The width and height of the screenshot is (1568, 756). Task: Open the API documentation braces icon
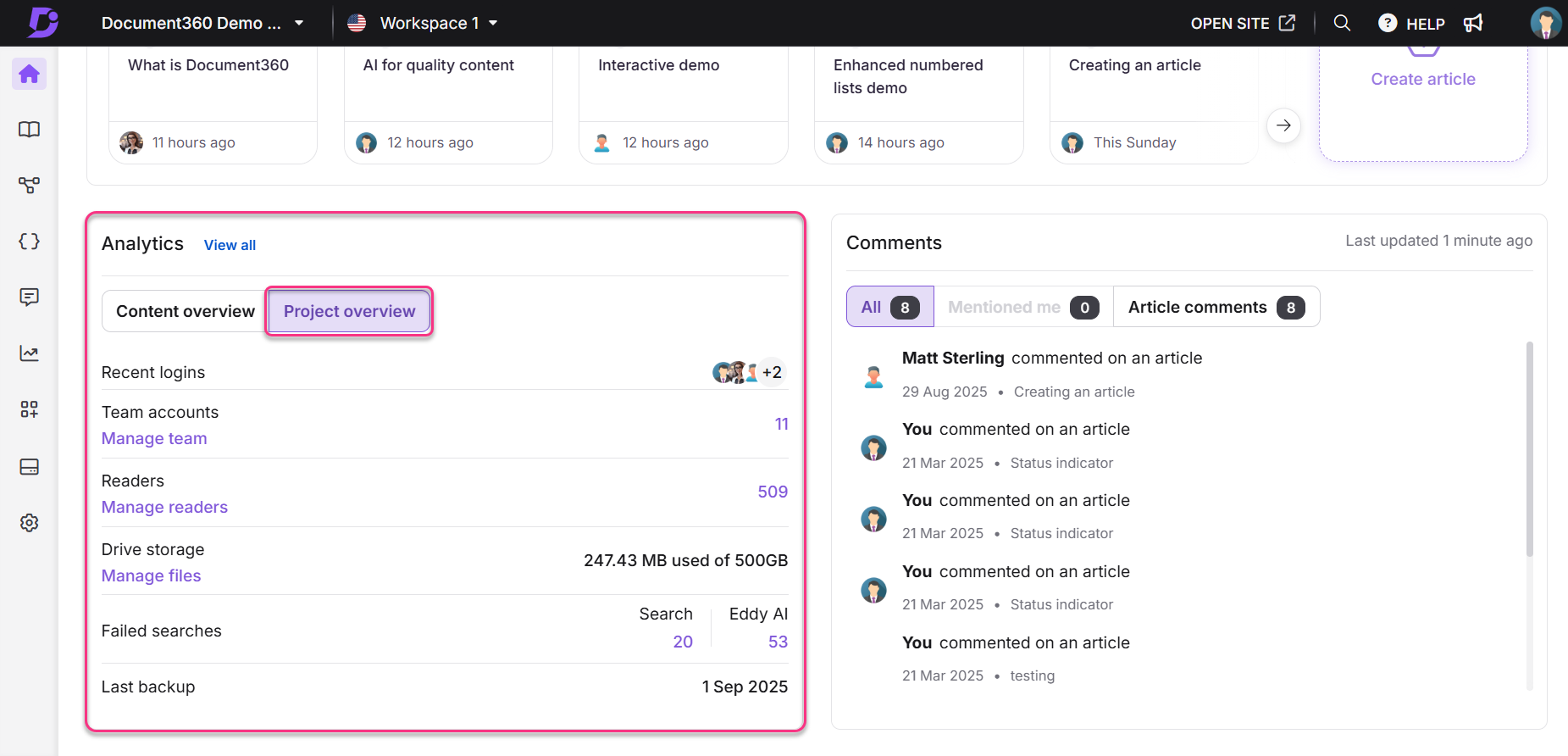(29, 242)
